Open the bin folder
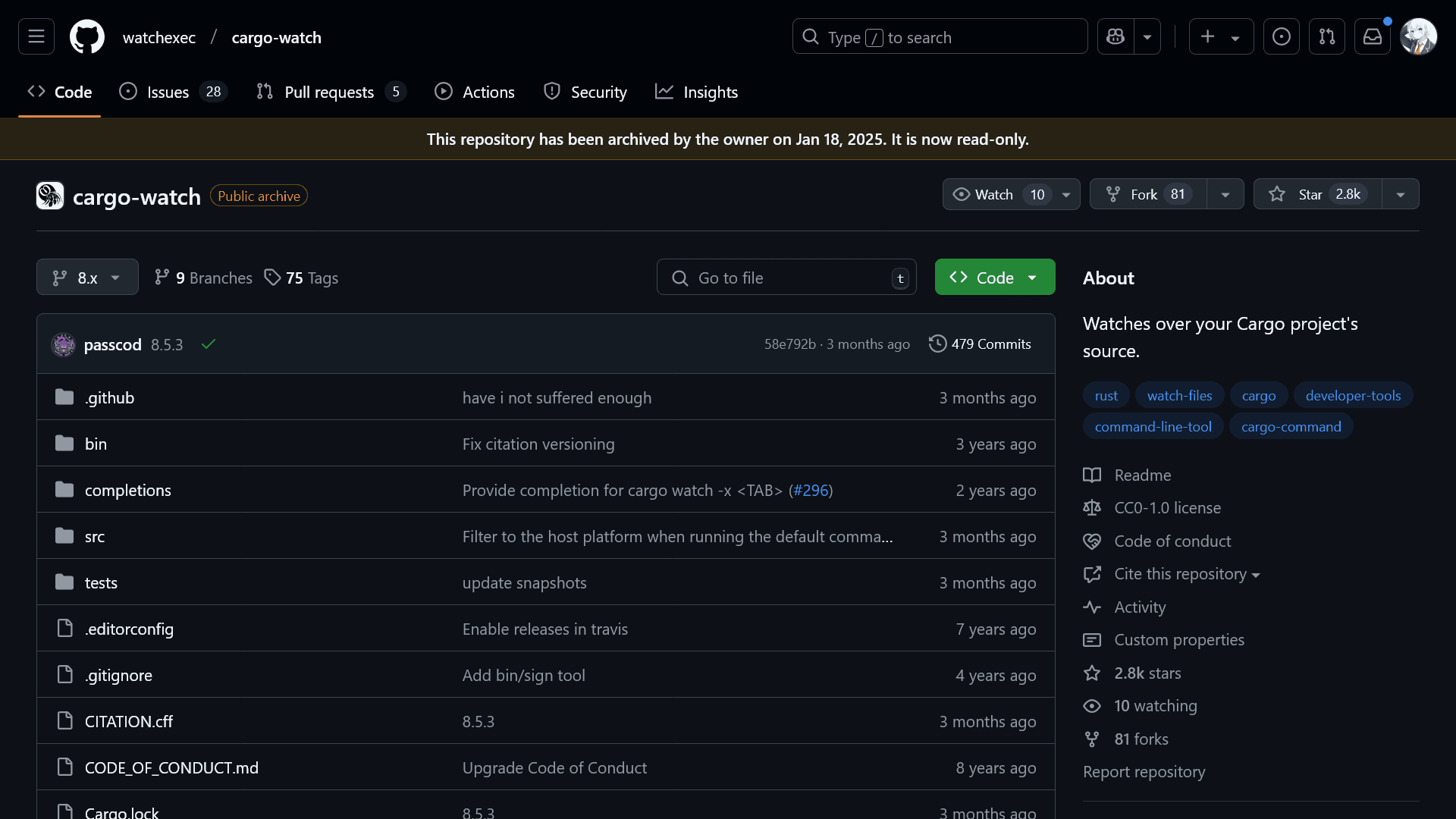The height and width of the screenshot is (819, 1456). [x=96, y=444]
